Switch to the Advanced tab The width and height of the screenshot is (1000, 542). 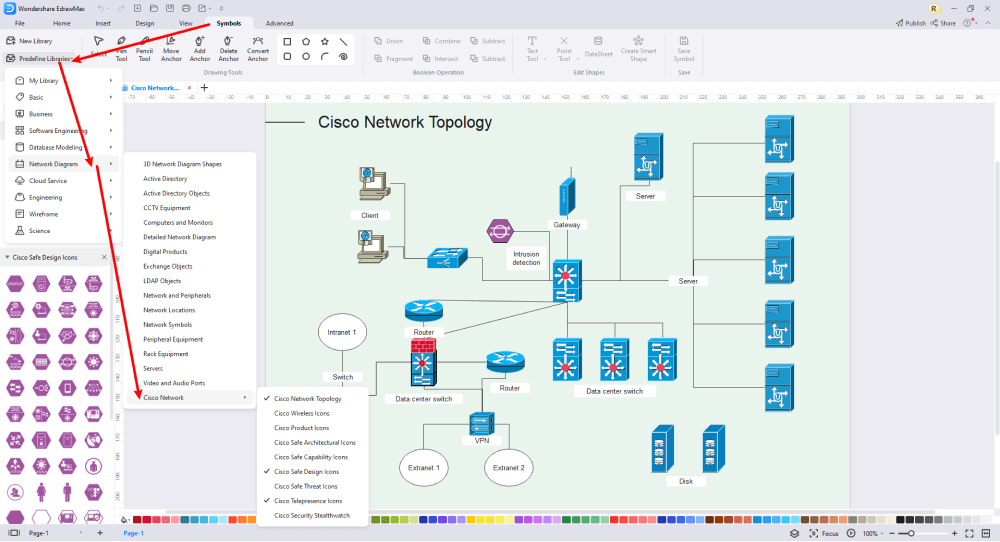[279, 24]
